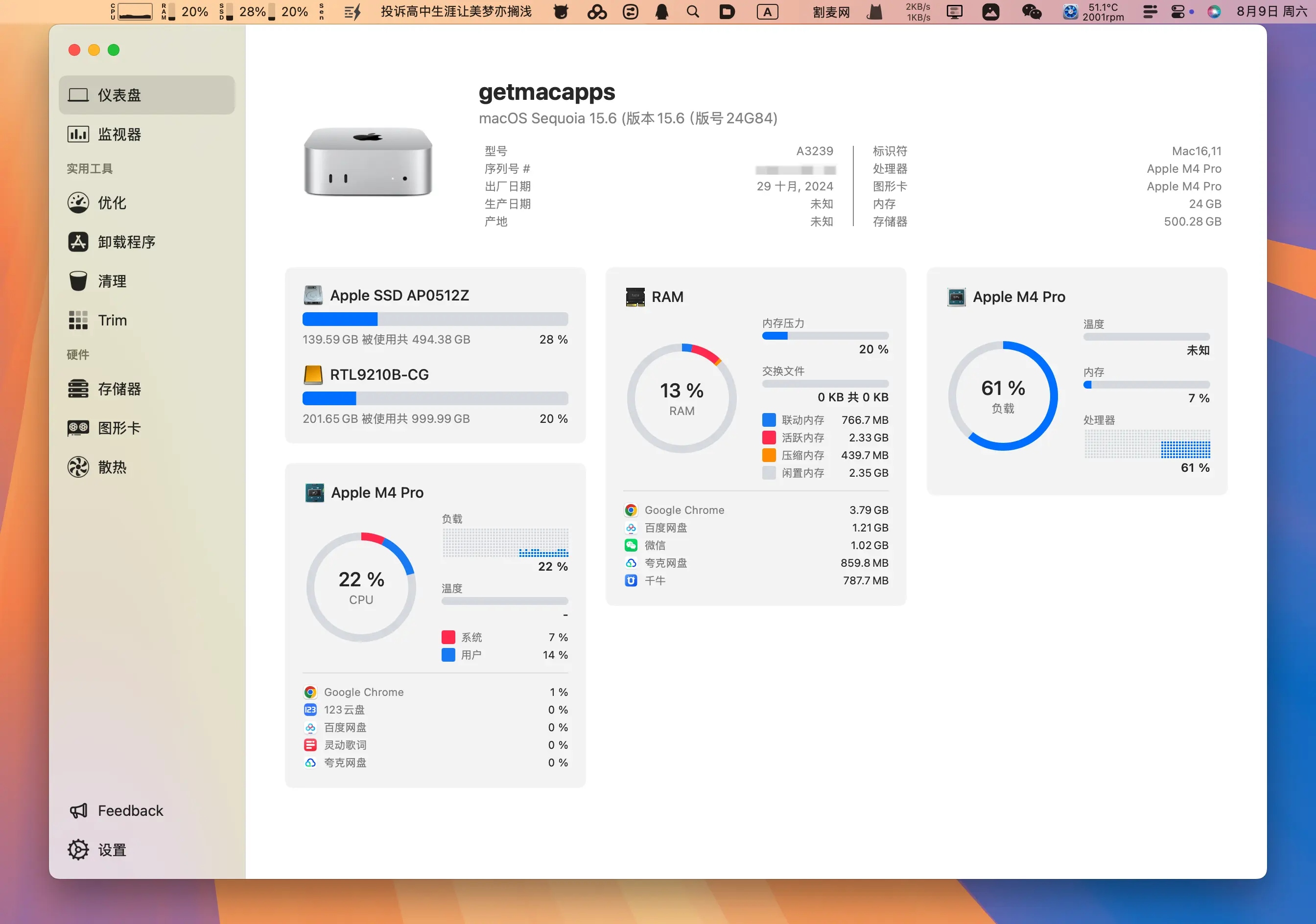Click the getmacapps computer name

[547, 92]
